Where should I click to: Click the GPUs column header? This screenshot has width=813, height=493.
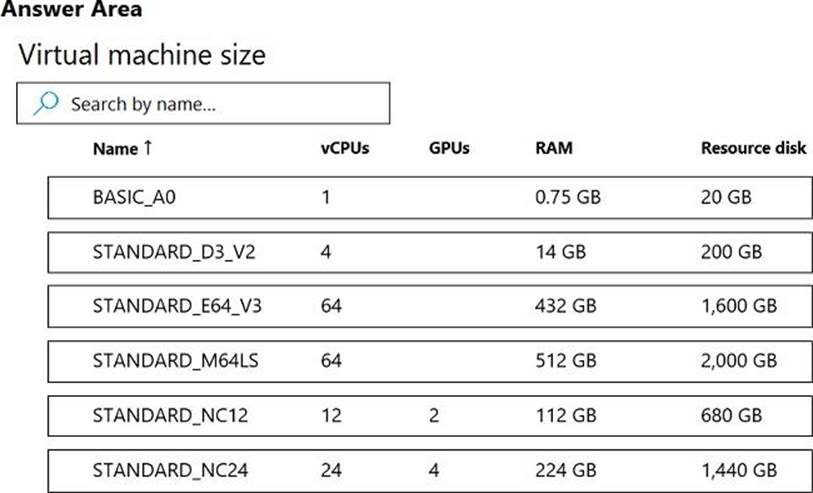[x=449, y=149]
